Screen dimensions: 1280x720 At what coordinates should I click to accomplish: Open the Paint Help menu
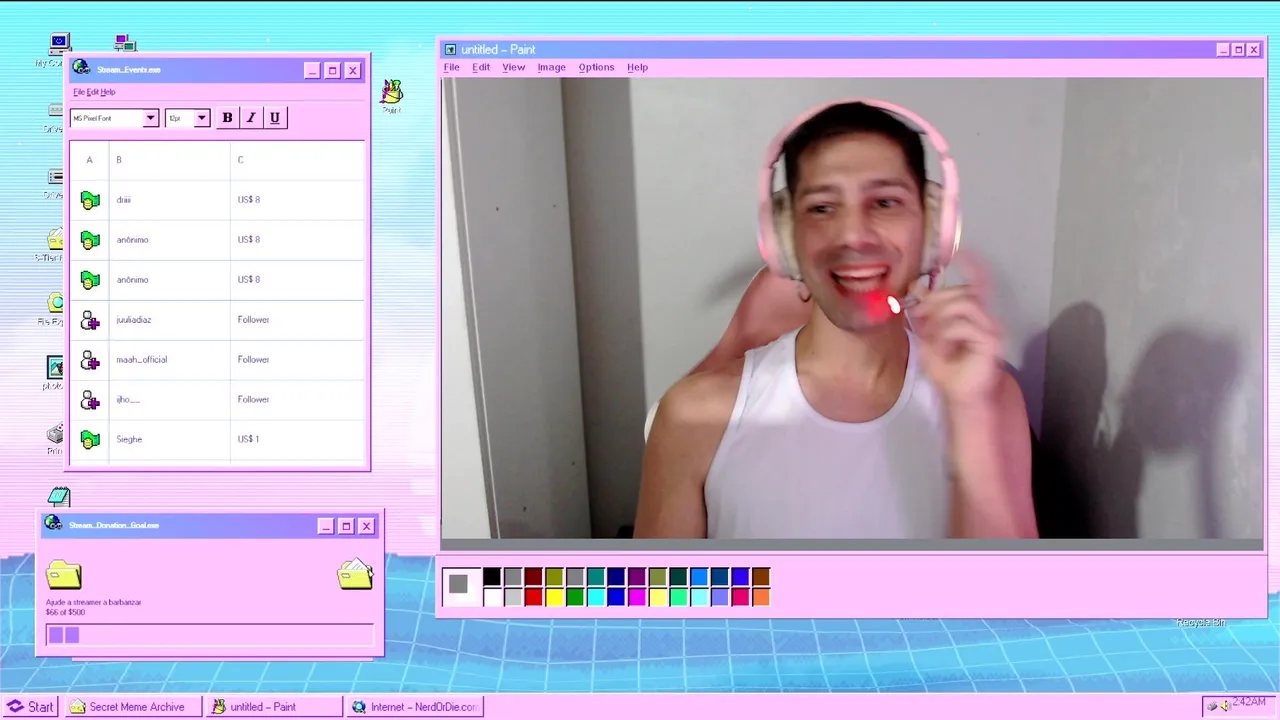(638, 67)
